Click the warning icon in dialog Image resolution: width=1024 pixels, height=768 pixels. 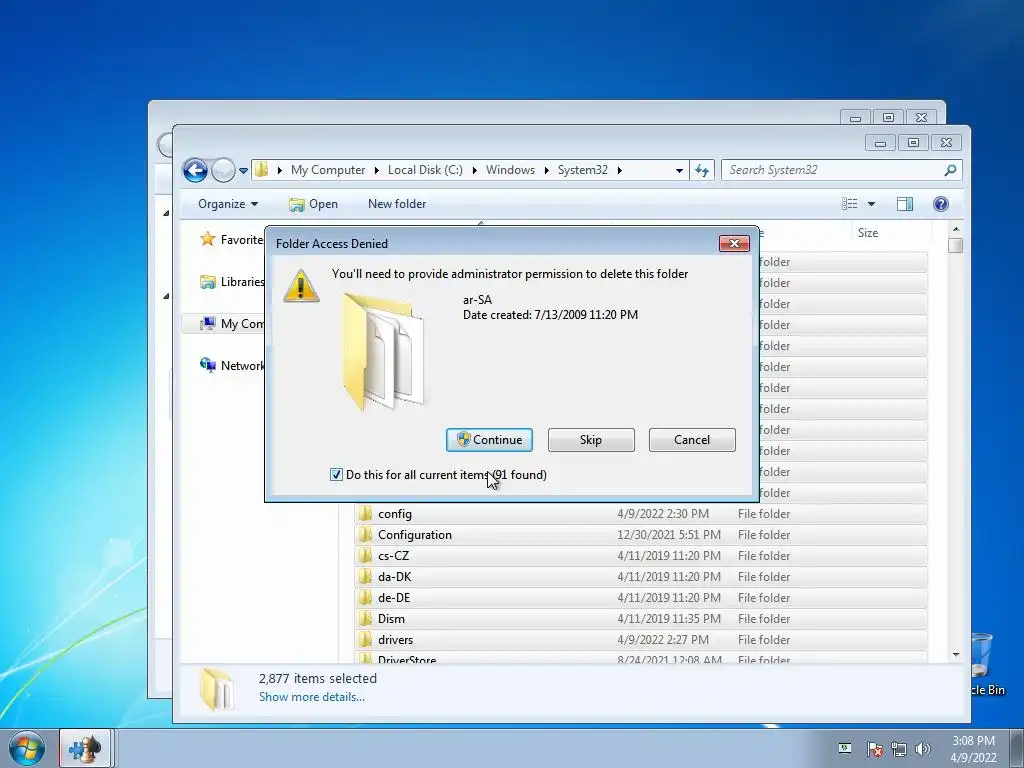[x=300, y=285]
